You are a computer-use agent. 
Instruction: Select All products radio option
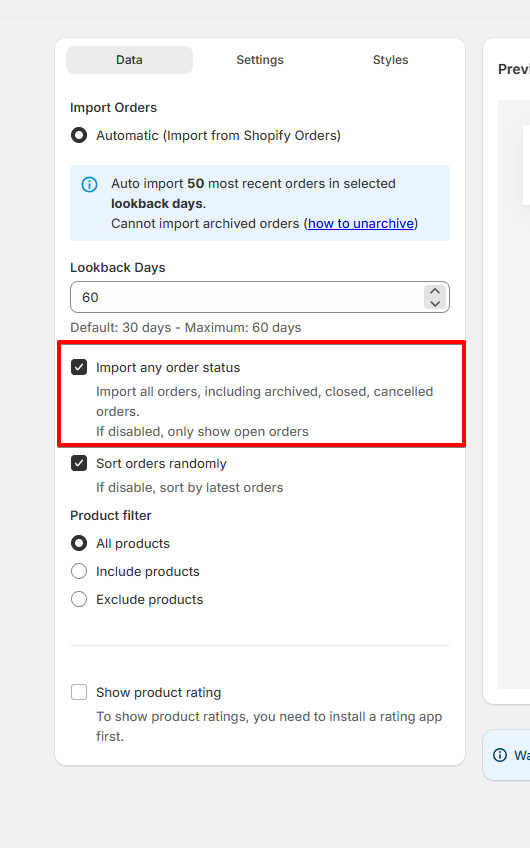pyautogui.click(x=79, y=543)
